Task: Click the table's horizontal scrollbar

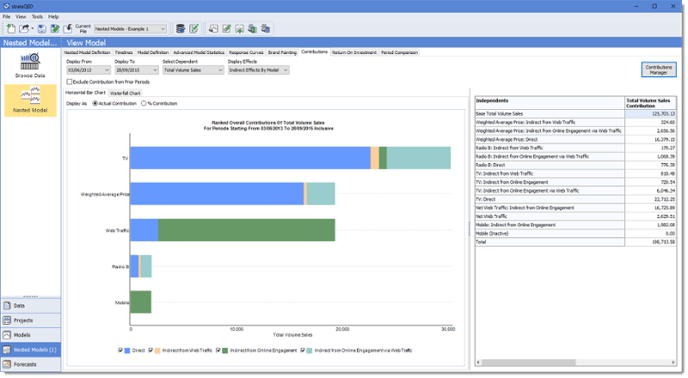Action: [576, 363]
